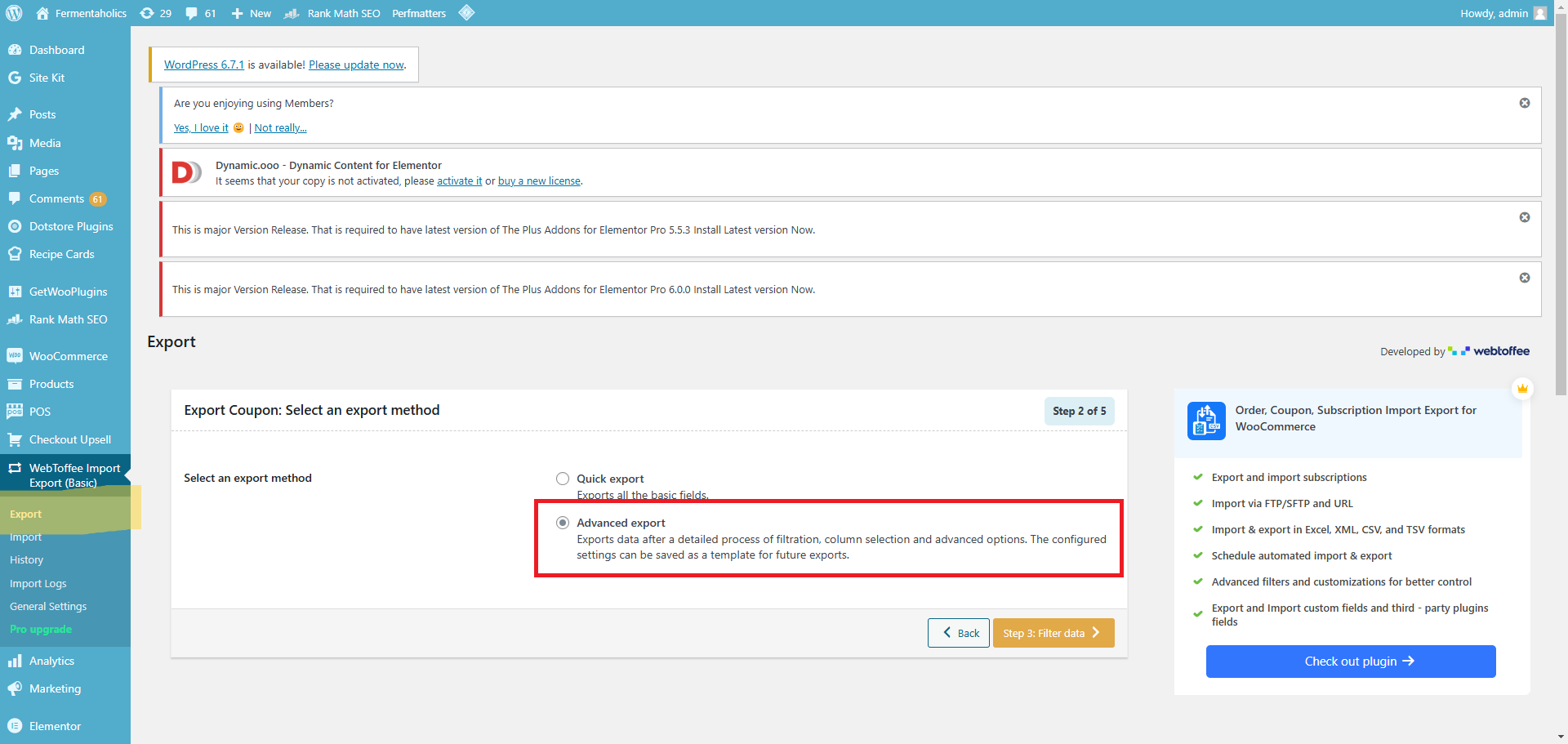1568x744 pixels.
Task: Open the Dashboard sidebar icon
Action: point(15,50)
